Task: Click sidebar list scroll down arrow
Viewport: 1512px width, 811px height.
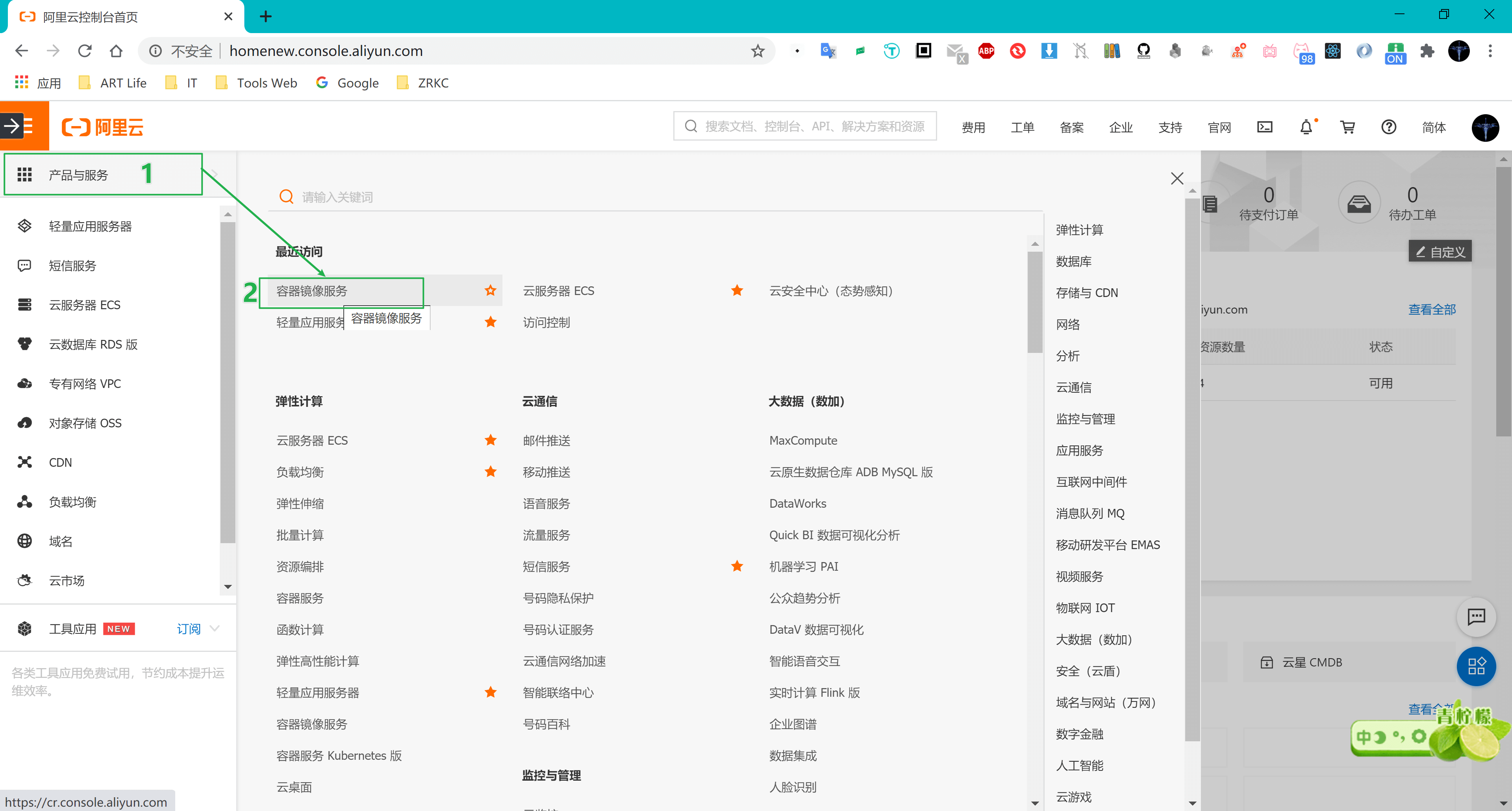Action: [228, 586]
